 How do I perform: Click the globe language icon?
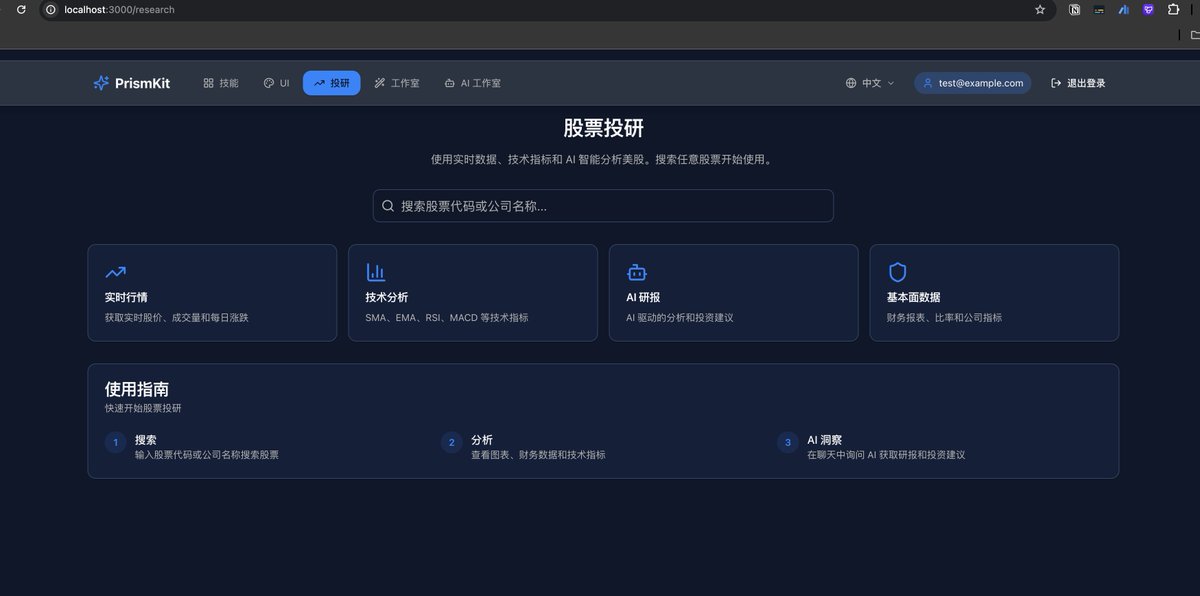coord(851,83)
